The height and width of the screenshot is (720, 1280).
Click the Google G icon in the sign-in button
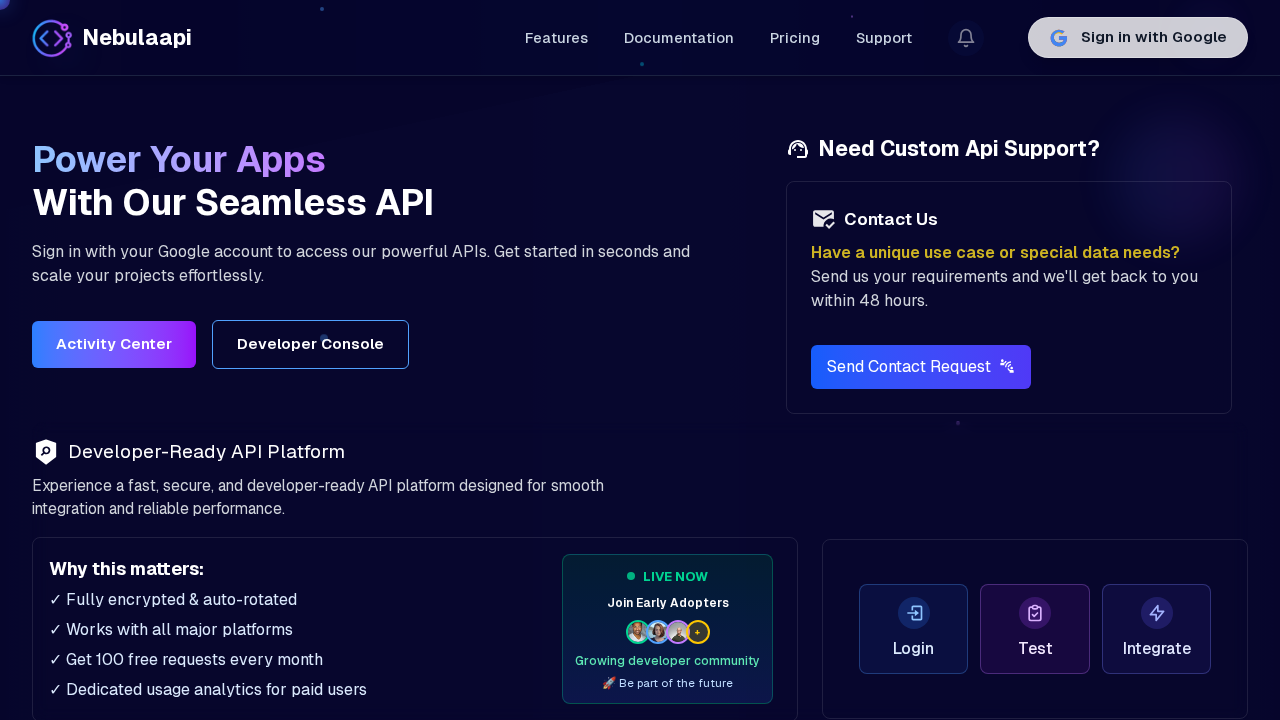1058,37
